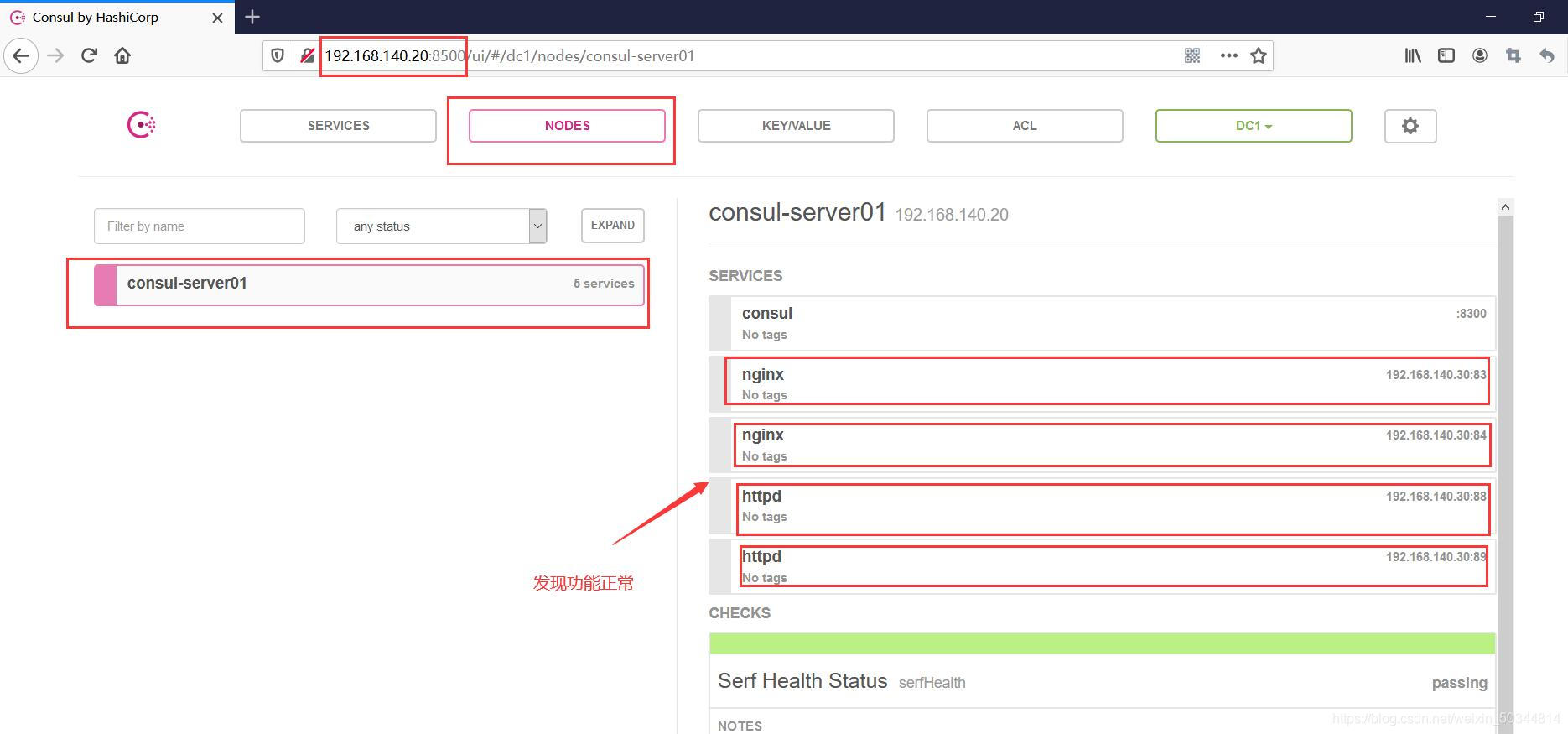
Task: Open the ACL section
Action: (1025, 126)
